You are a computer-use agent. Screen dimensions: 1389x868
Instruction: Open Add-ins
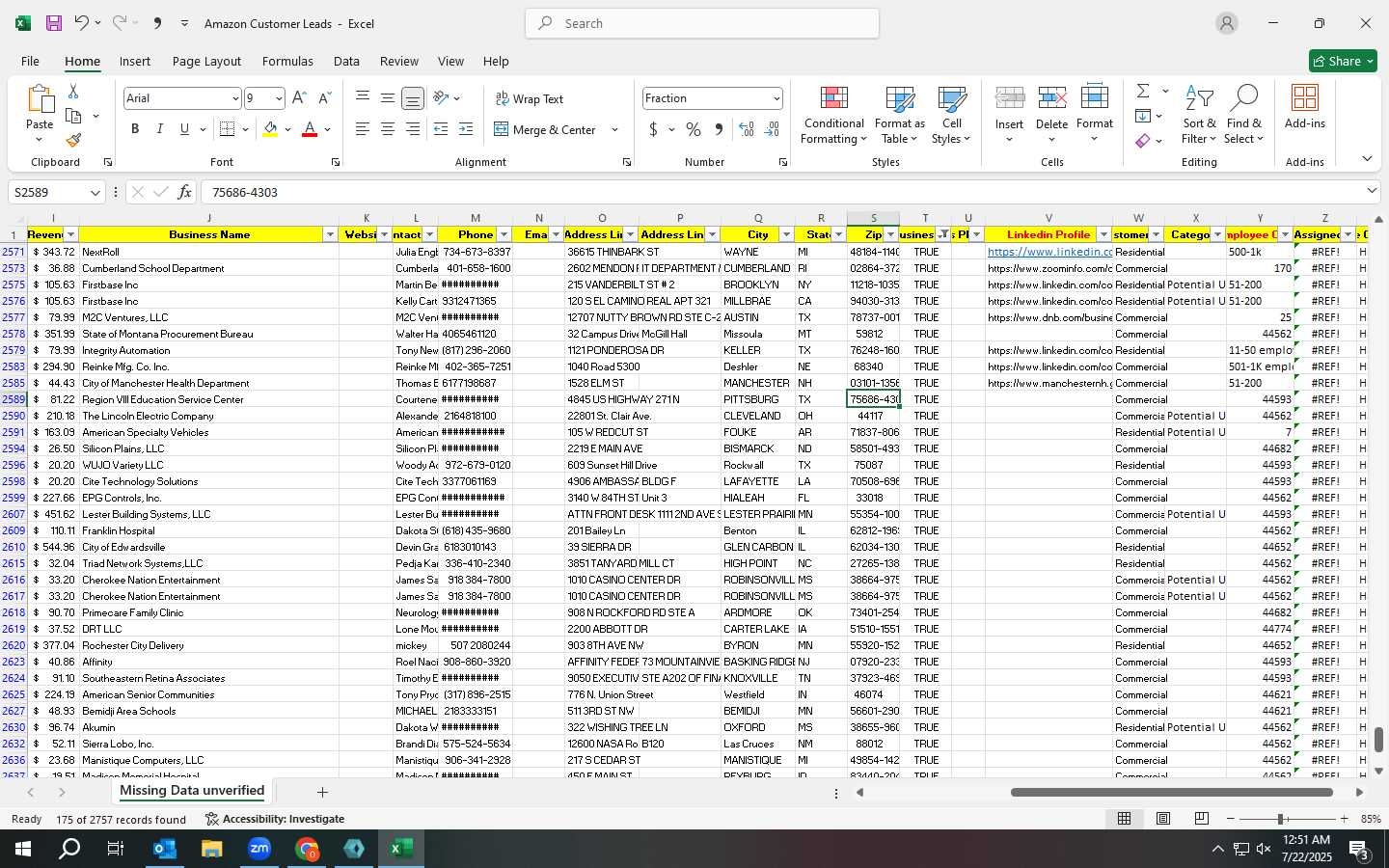coord(1304,107)
